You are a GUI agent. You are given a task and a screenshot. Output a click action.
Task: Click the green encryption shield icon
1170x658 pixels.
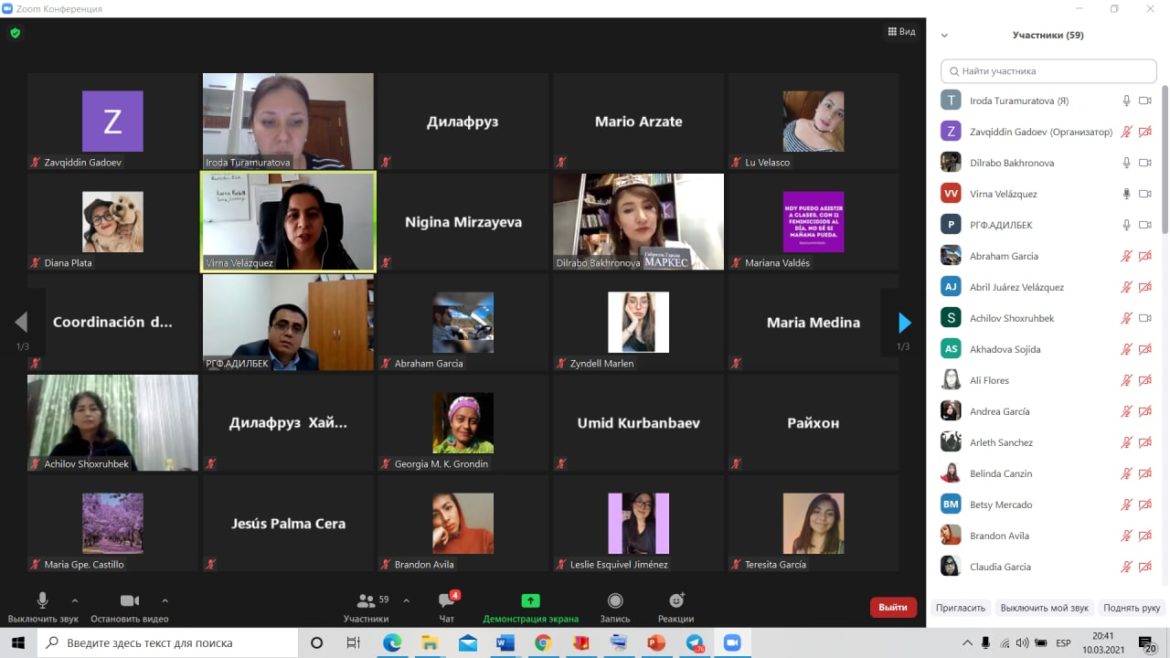15,33
